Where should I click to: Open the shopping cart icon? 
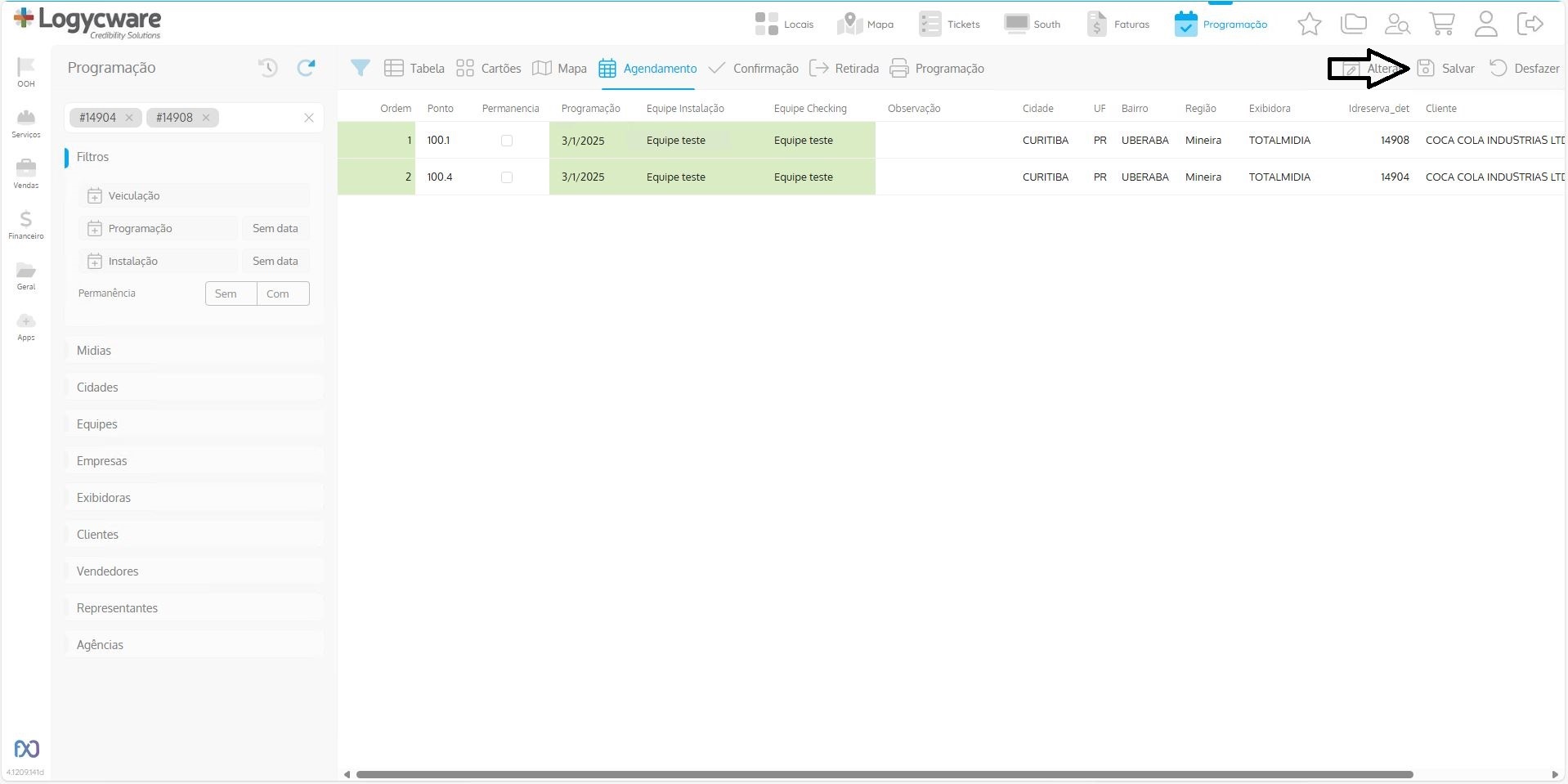point(1442,25)
